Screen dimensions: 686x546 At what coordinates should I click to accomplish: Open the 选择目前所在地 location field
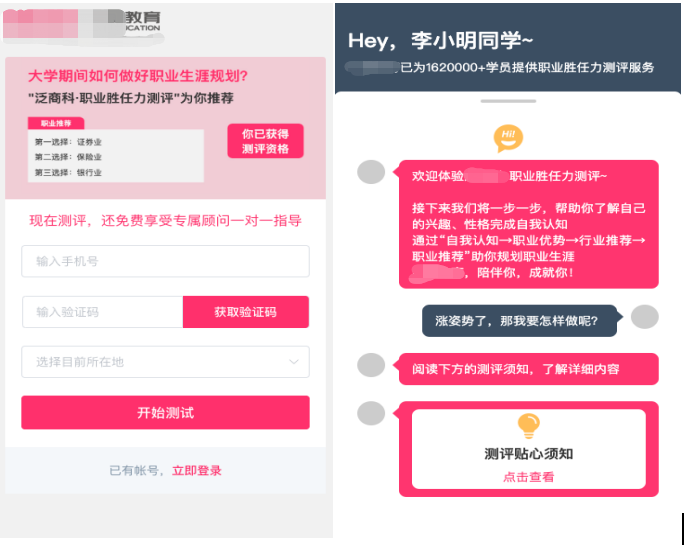[x=165, y=362]
